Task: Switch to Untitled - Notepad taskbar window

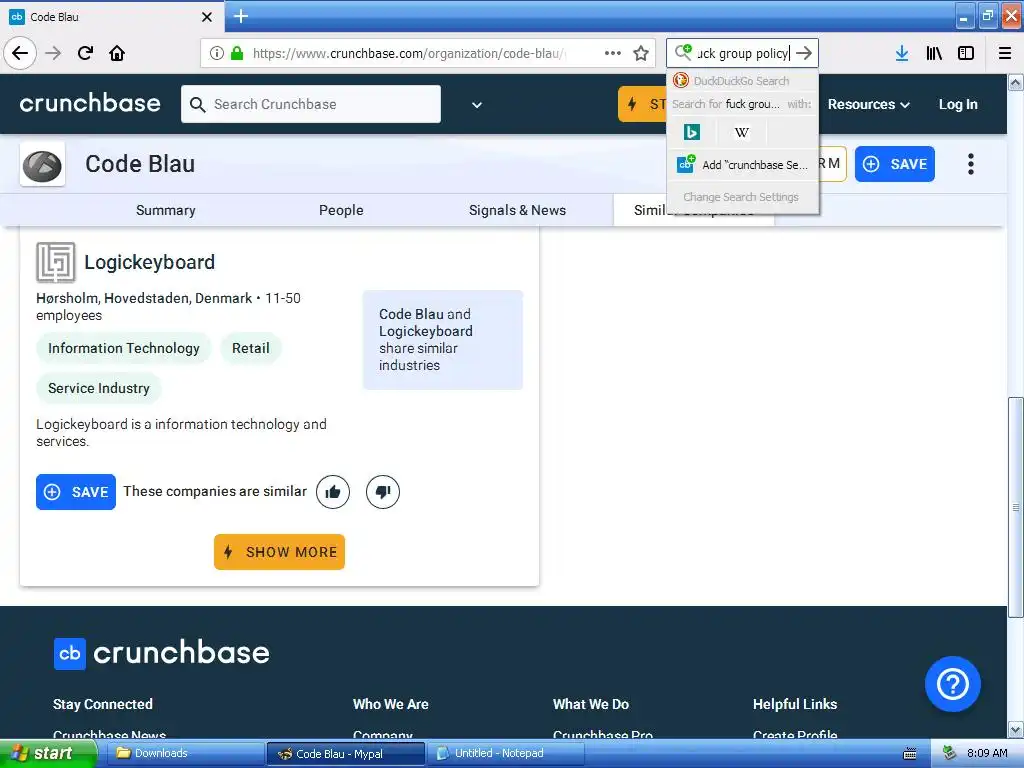Action: (x=505, y=754)
